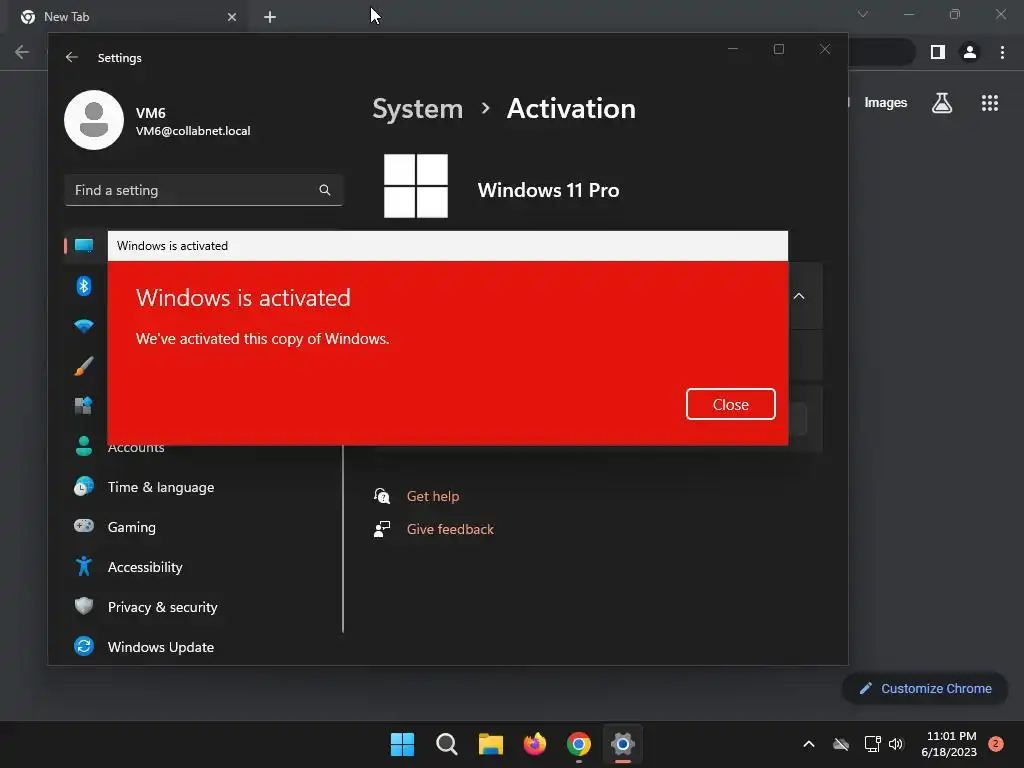Click the Get help headset icon
Viewport: 1024px width, 768px height.
(382, 496)
